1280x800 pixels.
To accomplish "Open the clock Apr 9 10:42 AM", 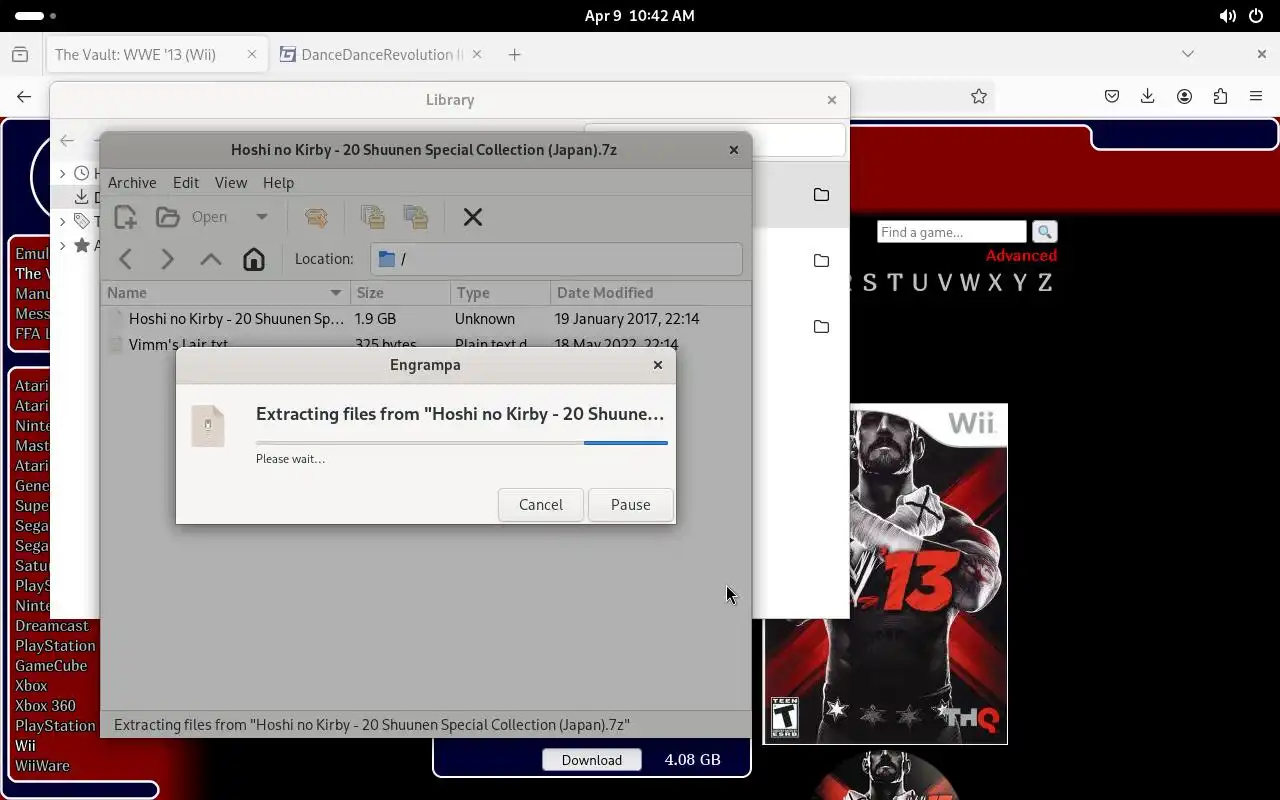I will (639, 16).
